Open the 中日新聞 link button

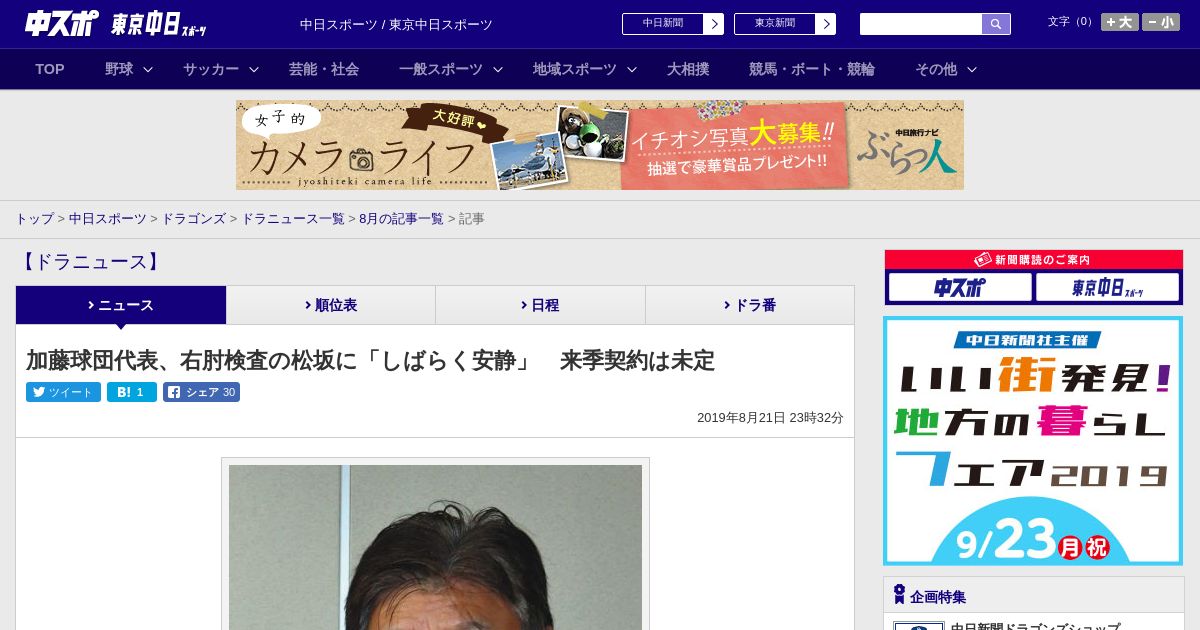click(x=662, y=24)
